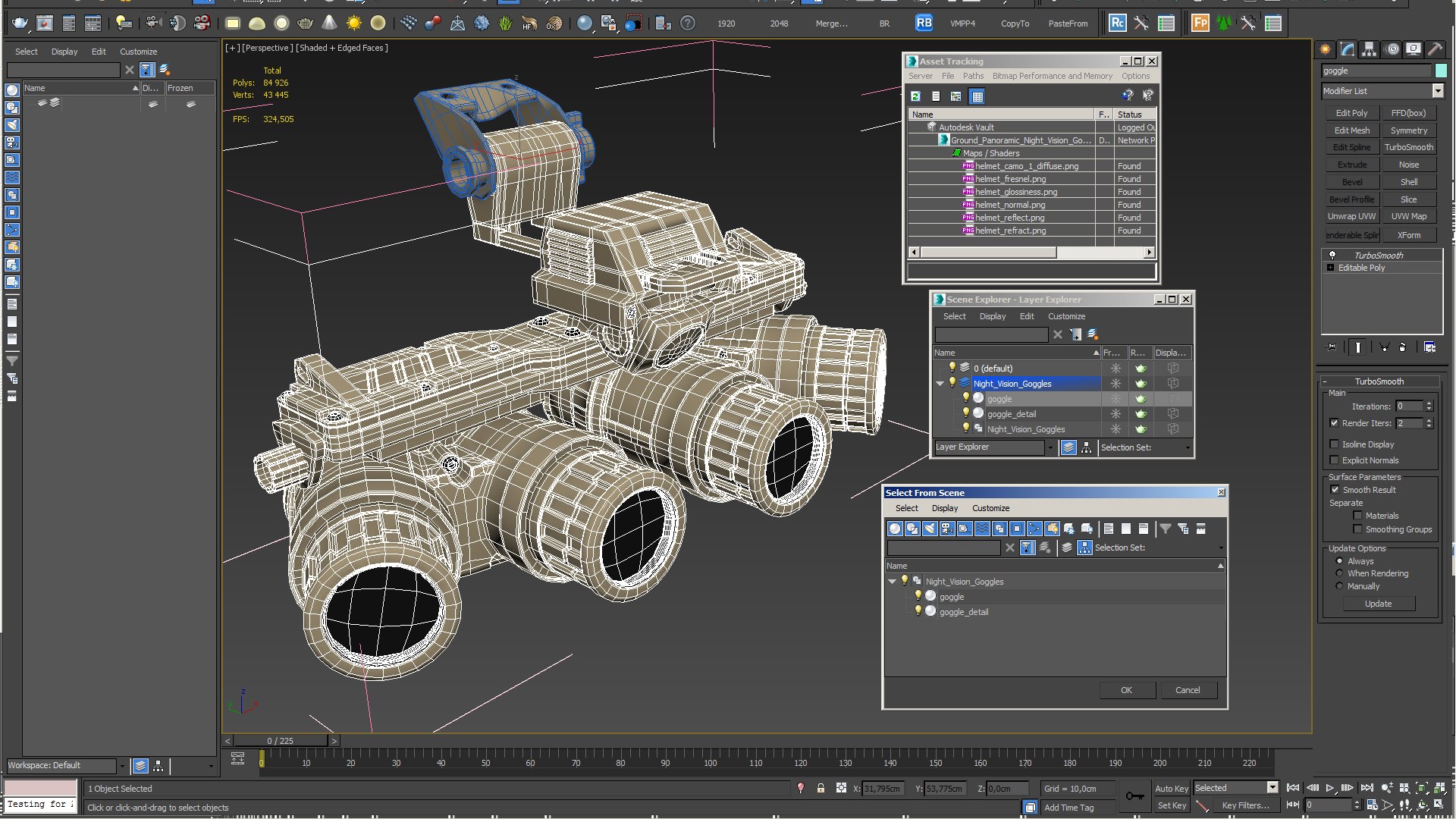Image resolution: width=1456 pixels, height=819 pixels.
Task: Toggle visibility of Night_Vision_Goggles layer
Action: coord(952,383)
